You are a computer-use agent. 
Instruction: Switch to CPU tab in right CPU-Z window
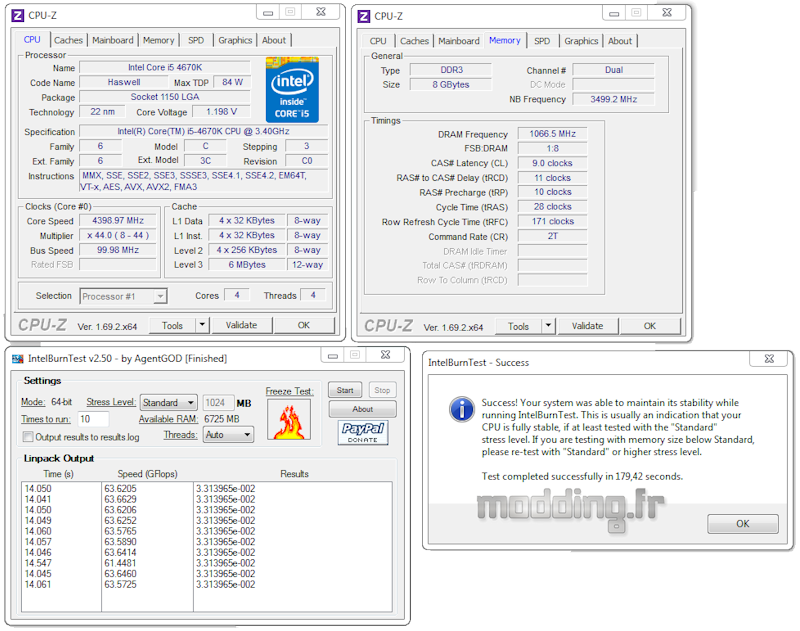click(378, 41)
